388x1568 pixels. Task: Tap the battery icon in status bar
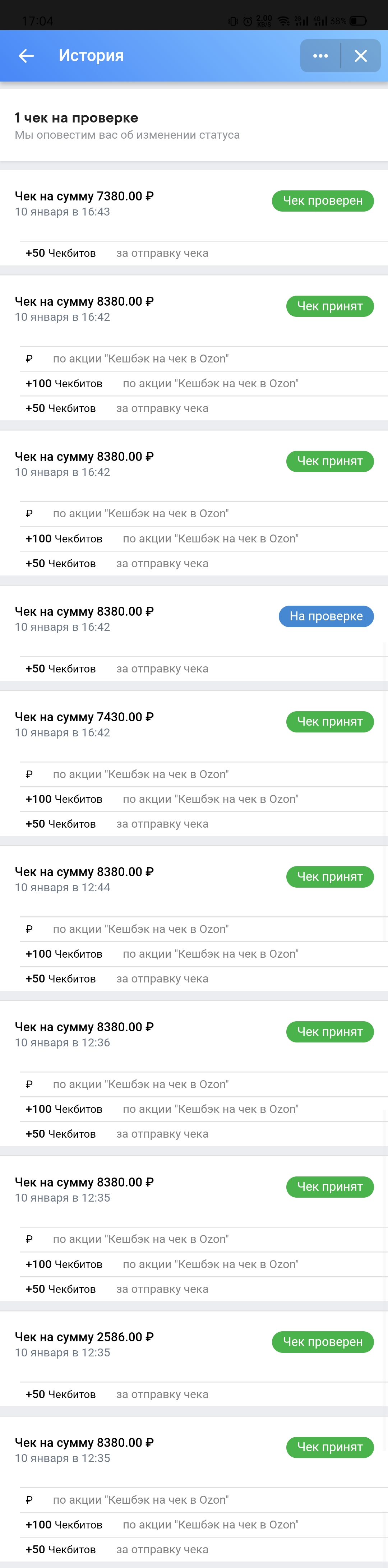coord(358,21)
